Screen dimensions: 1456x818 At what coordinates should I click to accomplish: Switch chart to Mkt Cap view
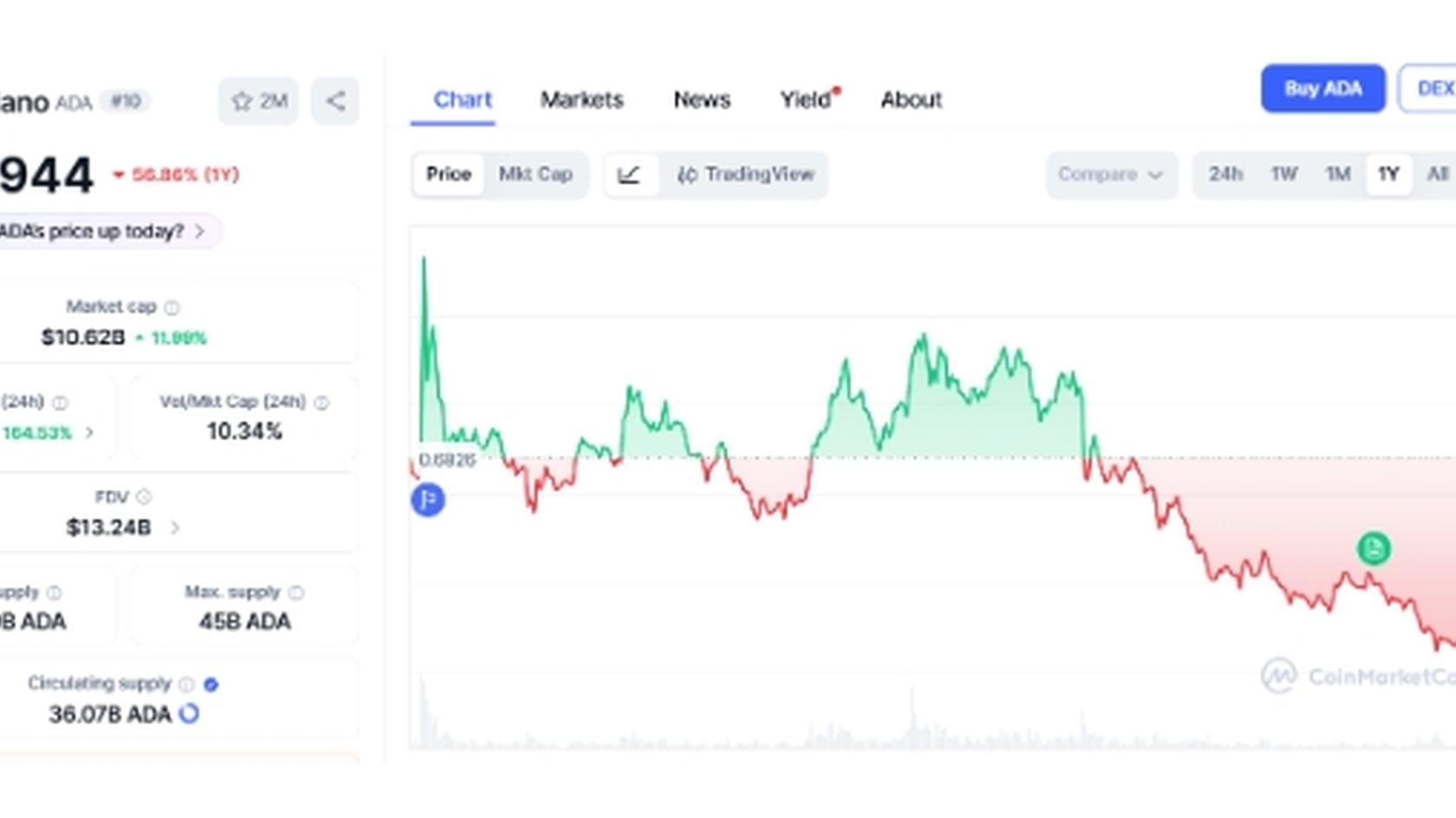coord(535,174)
